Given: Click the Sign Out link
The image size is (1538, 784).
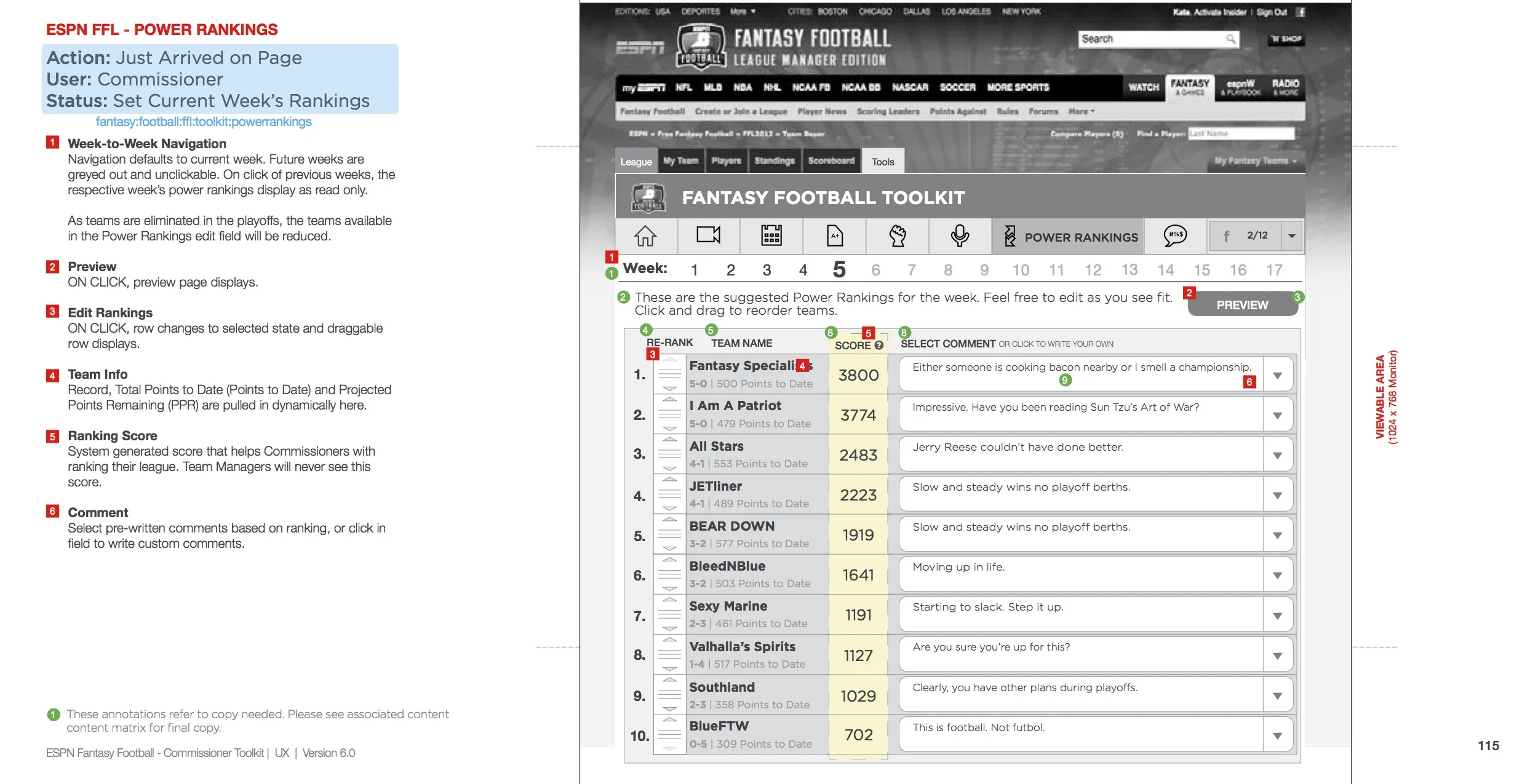Looking at the screenshot, I should click(x=1272, y=12).
